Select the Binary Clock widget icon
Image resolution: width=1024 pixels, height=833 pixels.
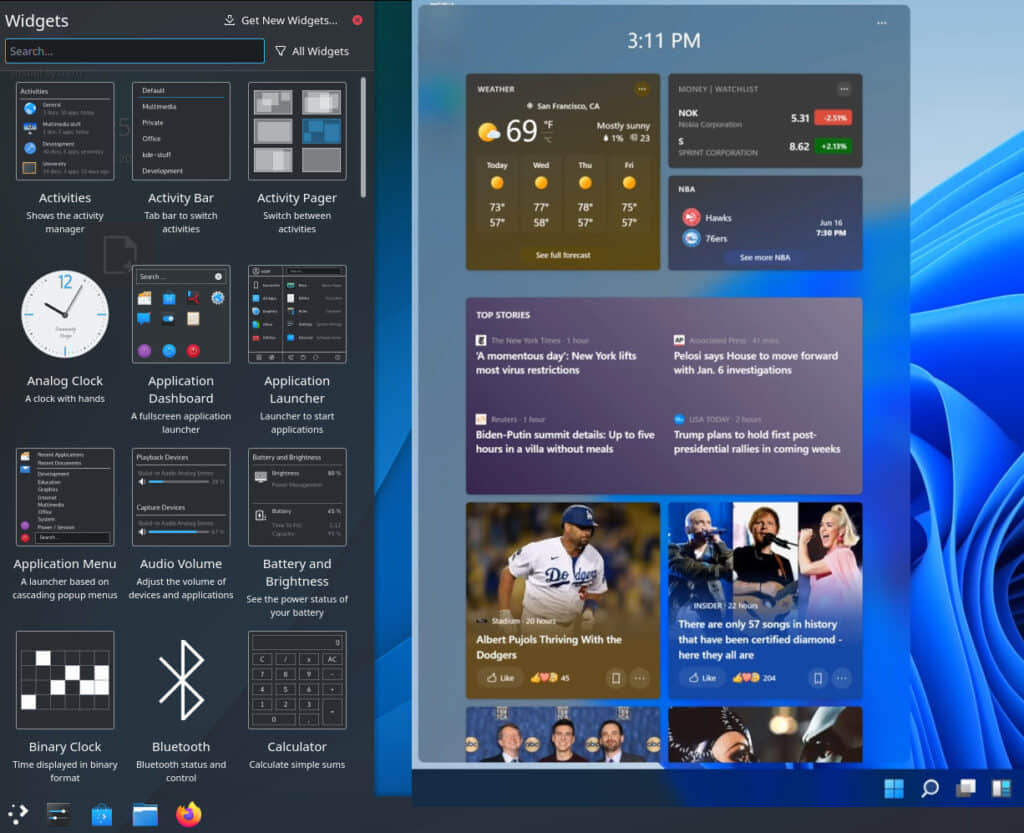(x=65, y=680)
